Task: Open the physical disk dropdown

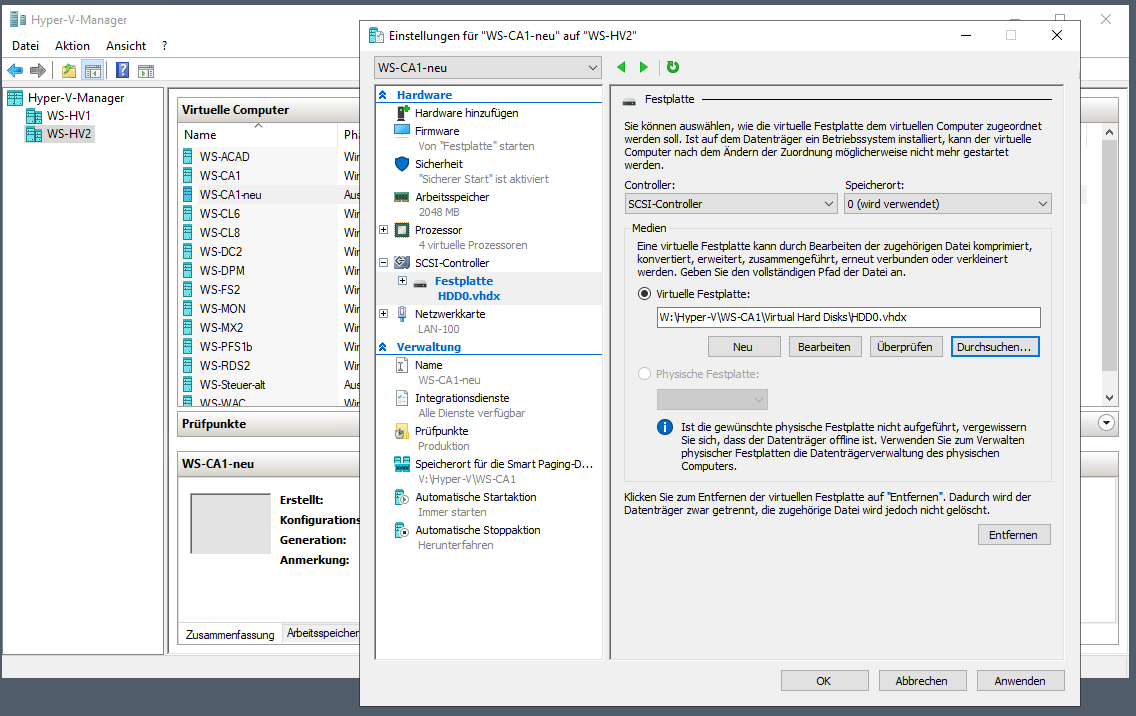Action: coord(712,399)
